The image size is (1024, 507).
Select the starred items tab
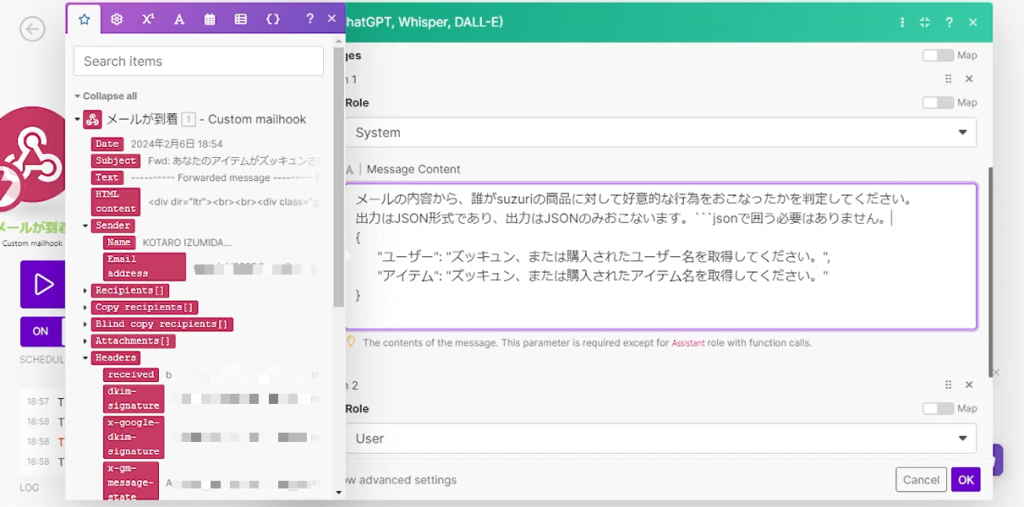coord(84,19)
